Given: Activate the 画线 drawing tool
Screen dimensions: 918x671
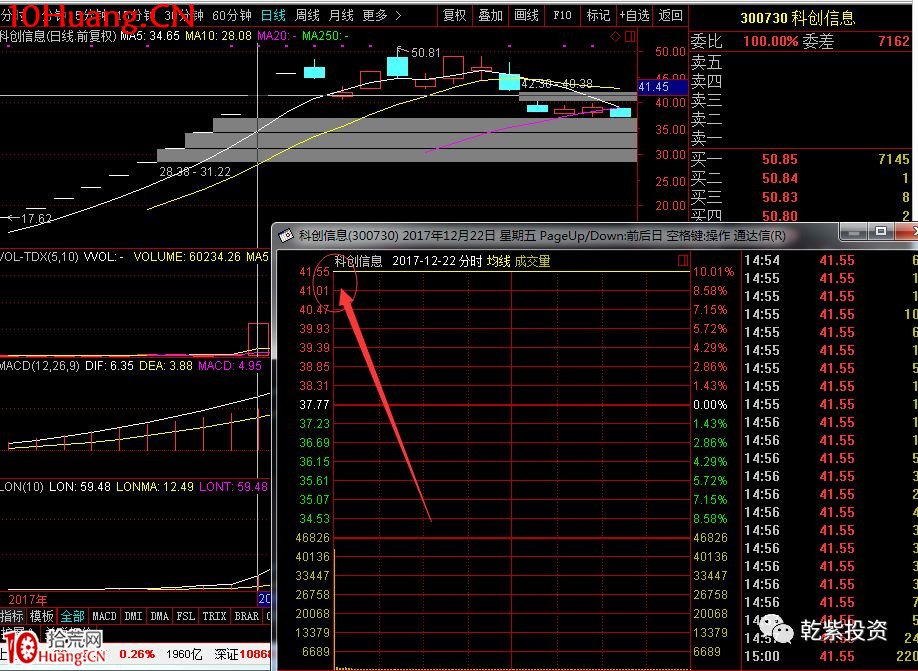Looking at the screenshot, I should (x=526, y=16).
